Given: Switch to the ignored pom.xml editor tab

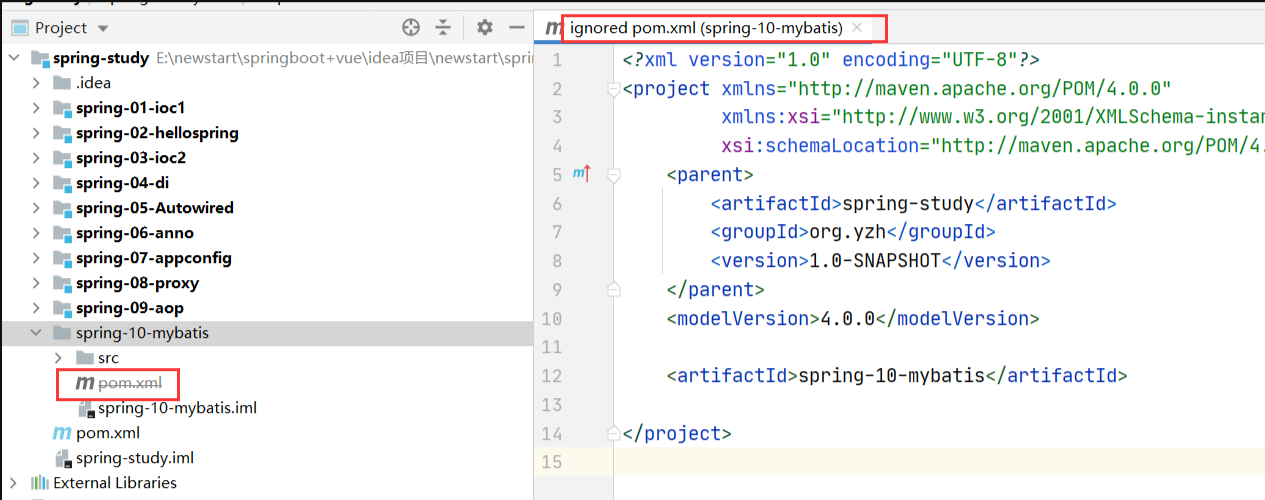Looking at the screenshot, I should tap(705, 28).
